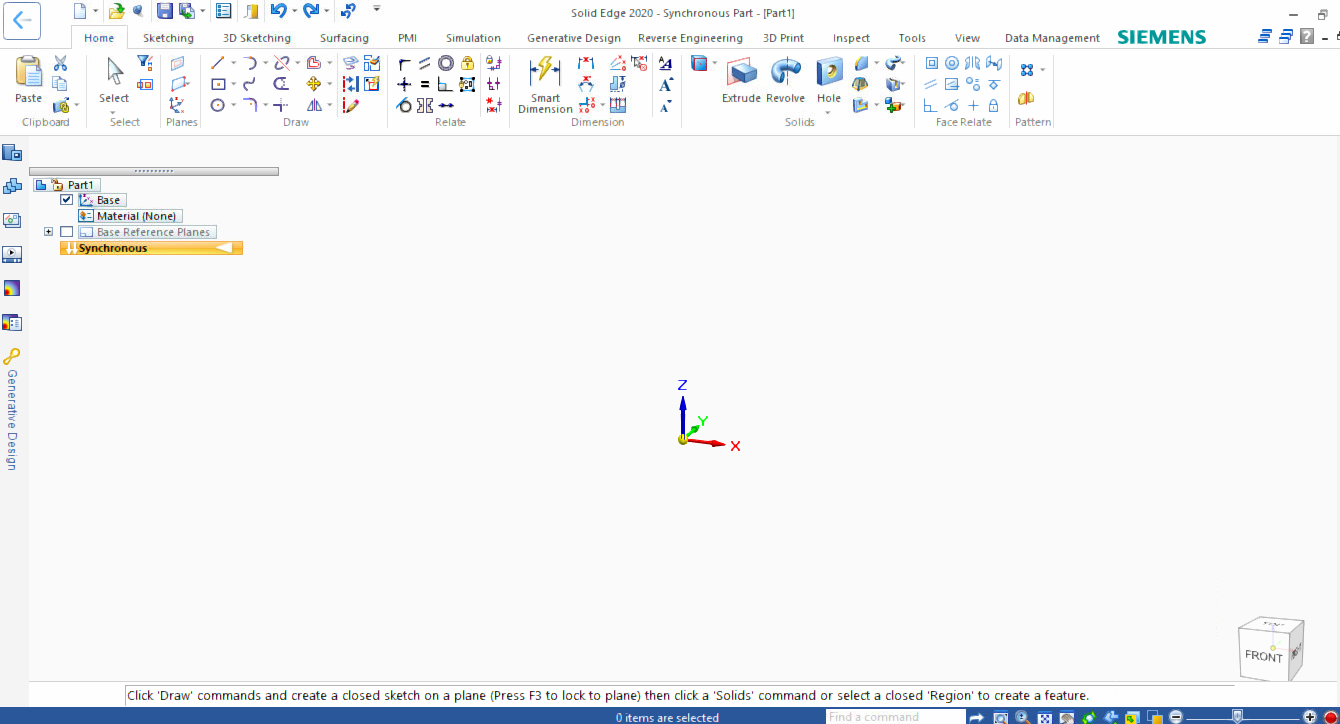Open the PMI ribbon tab
This screenshot has width=1340, height=724.
407,38
